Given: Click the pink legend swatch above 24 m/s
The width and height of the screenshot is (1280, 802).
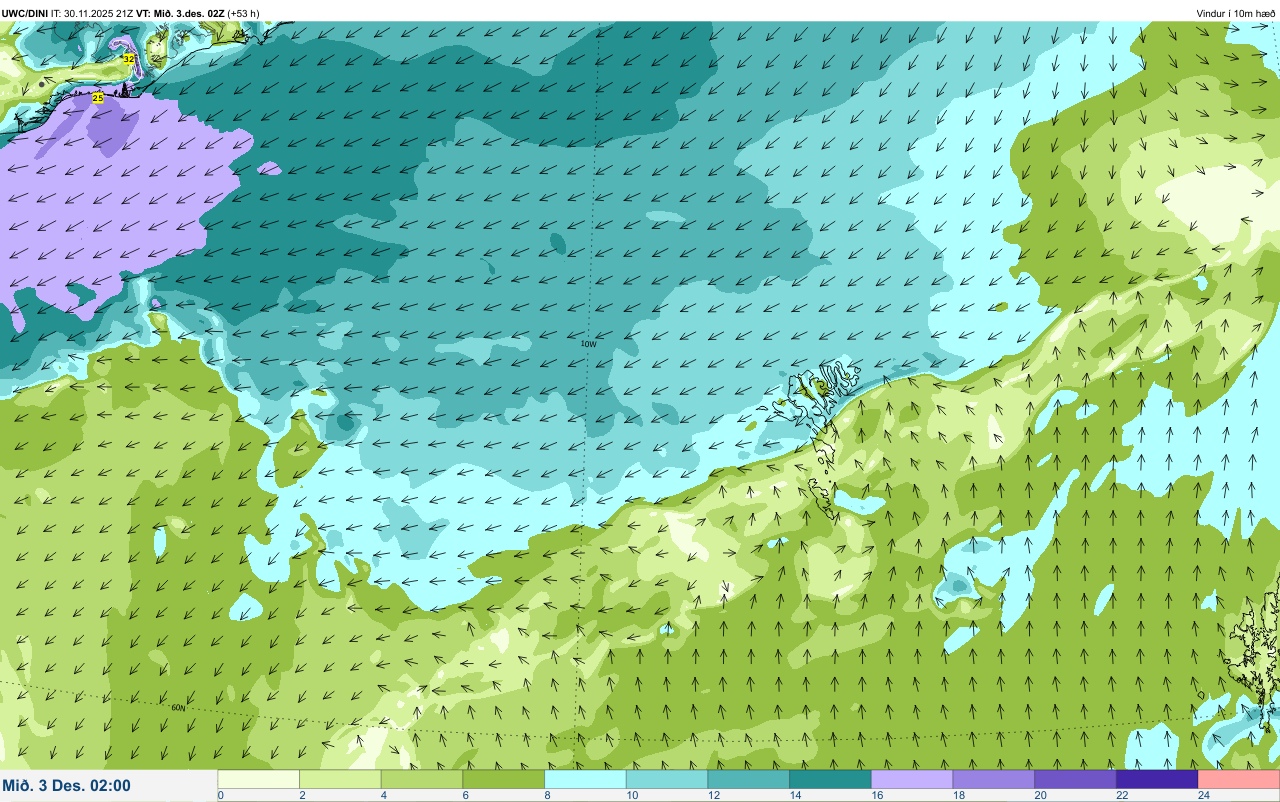Looking at the screenshot, I should coord(1239,779).
